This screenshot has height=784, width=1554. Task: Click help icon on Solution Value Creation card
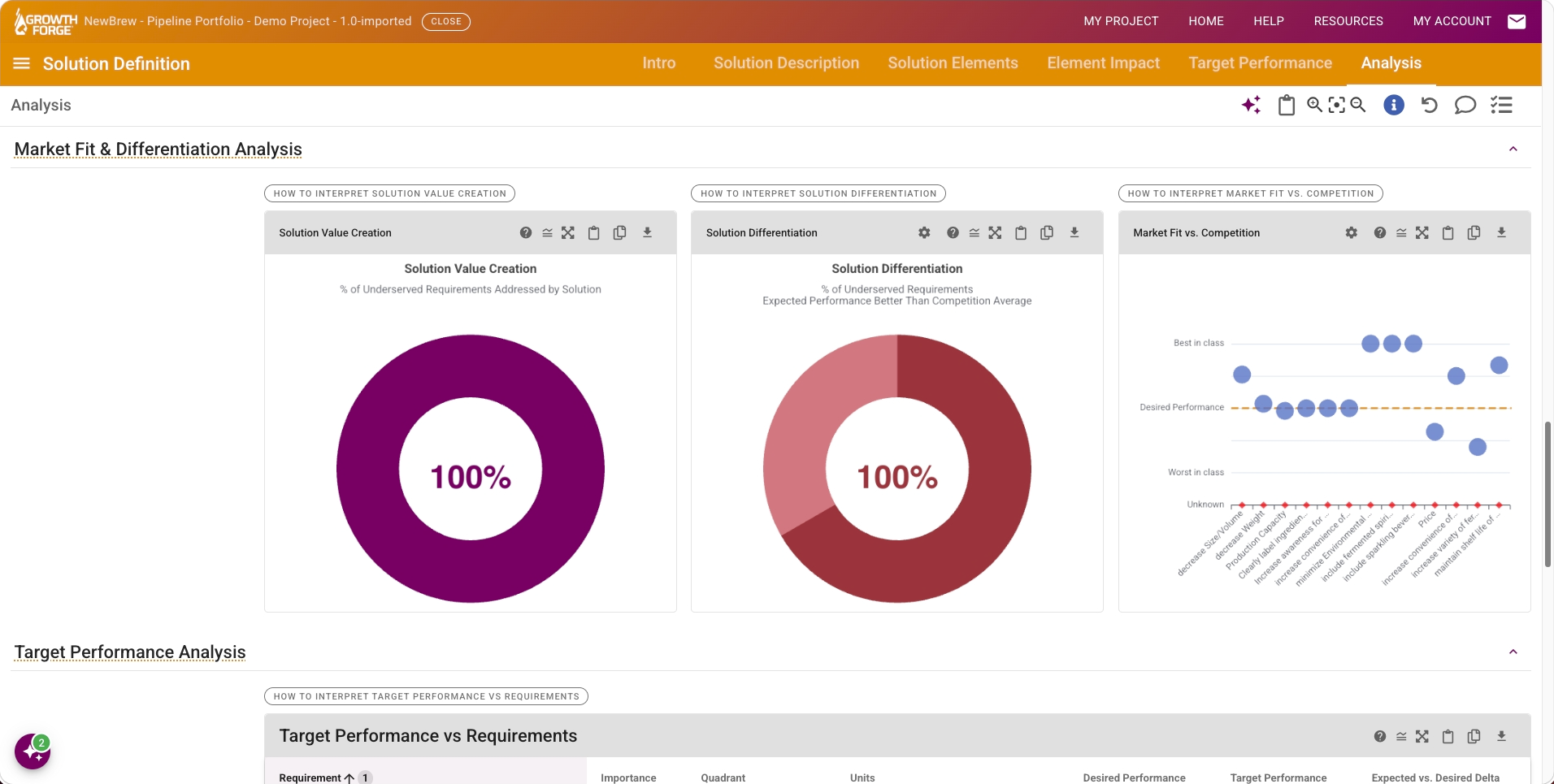[526, 233]
